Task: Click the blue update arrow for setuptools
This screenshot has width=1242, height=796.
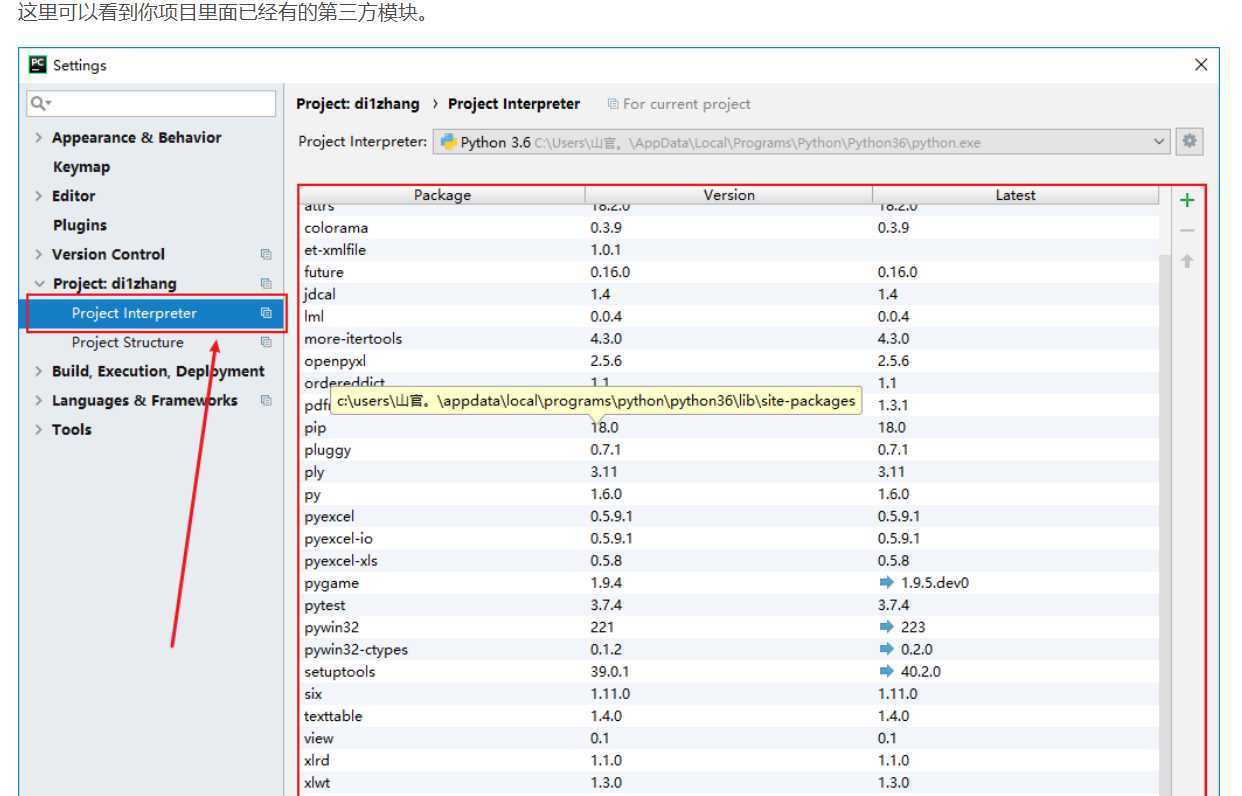Action: tap(885, 671)
